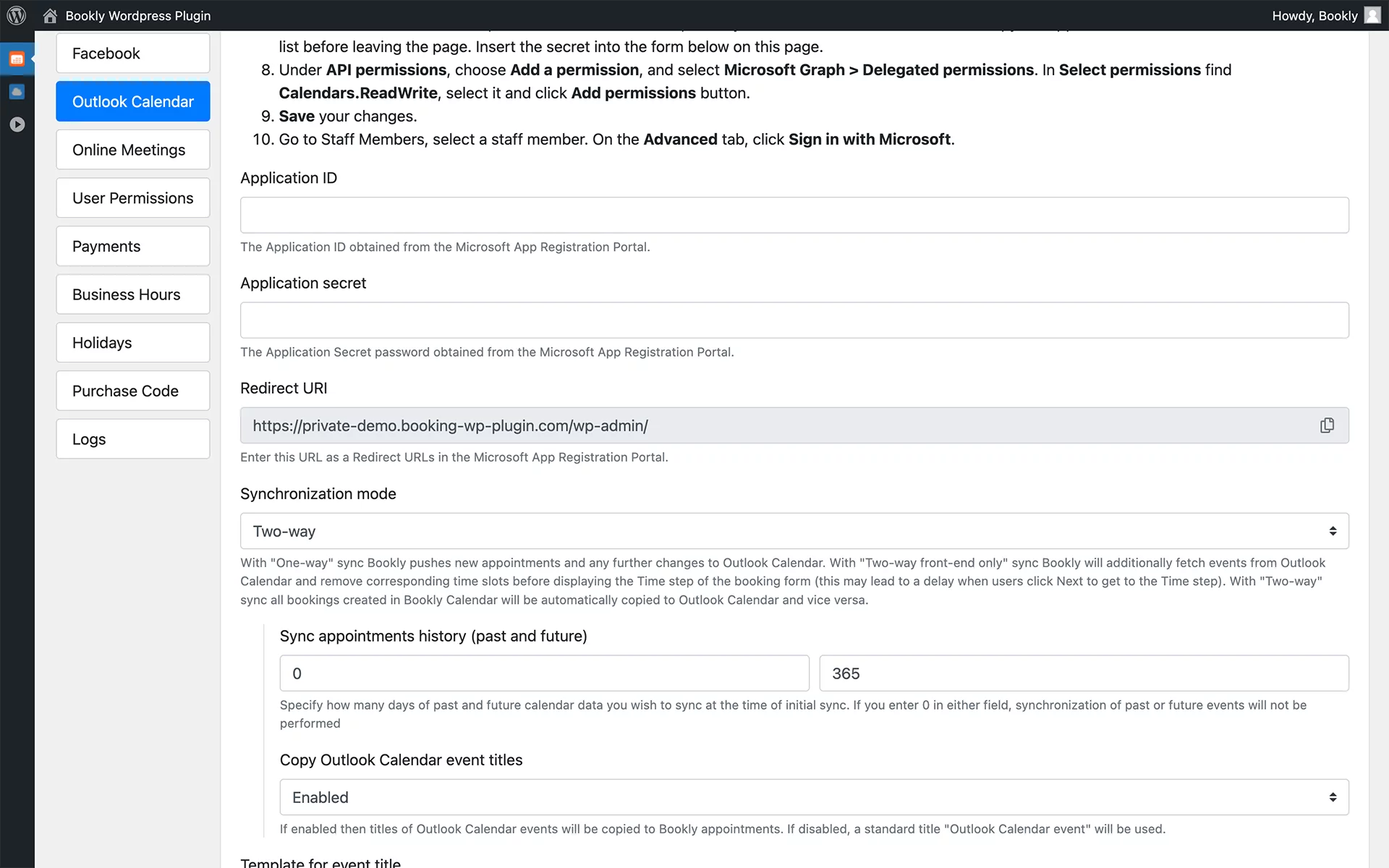This screenshot has width=1389, height=868.
Task: Copy the Redirect URI with clipboard icon
Action: [x=1327, y=425]
